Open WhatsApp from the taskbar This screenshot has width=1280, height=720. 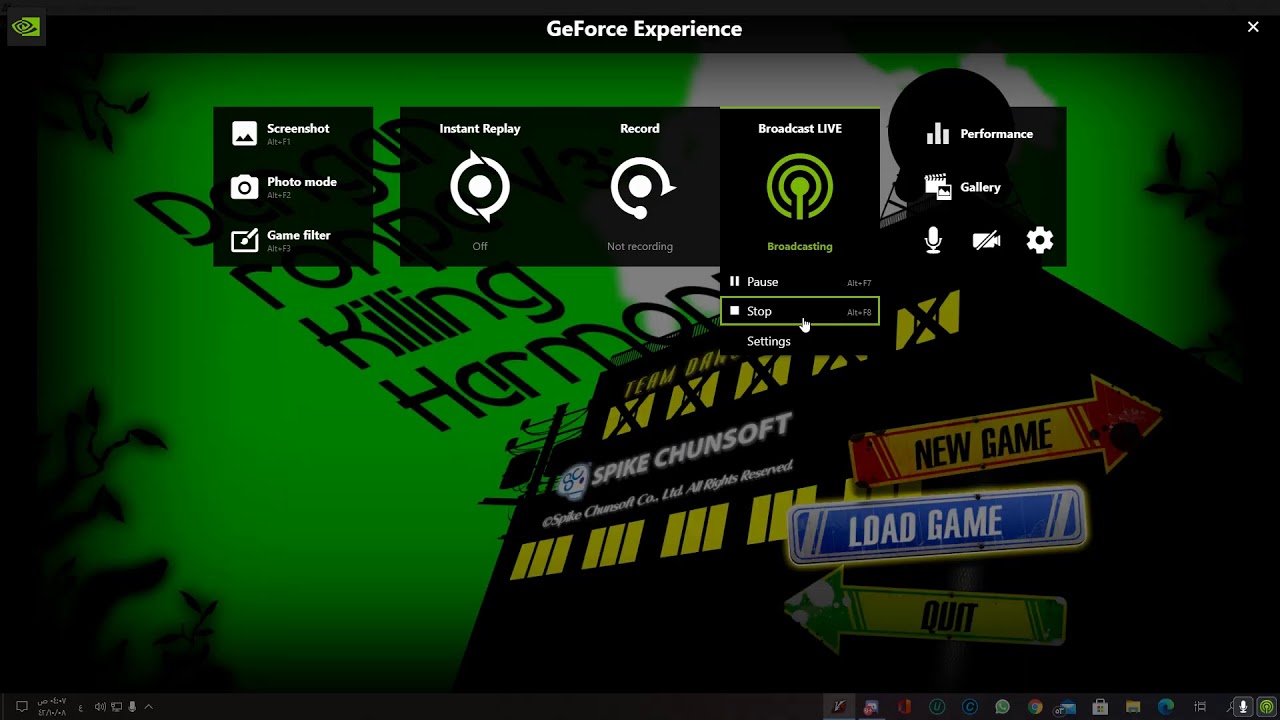(1002, 707)
